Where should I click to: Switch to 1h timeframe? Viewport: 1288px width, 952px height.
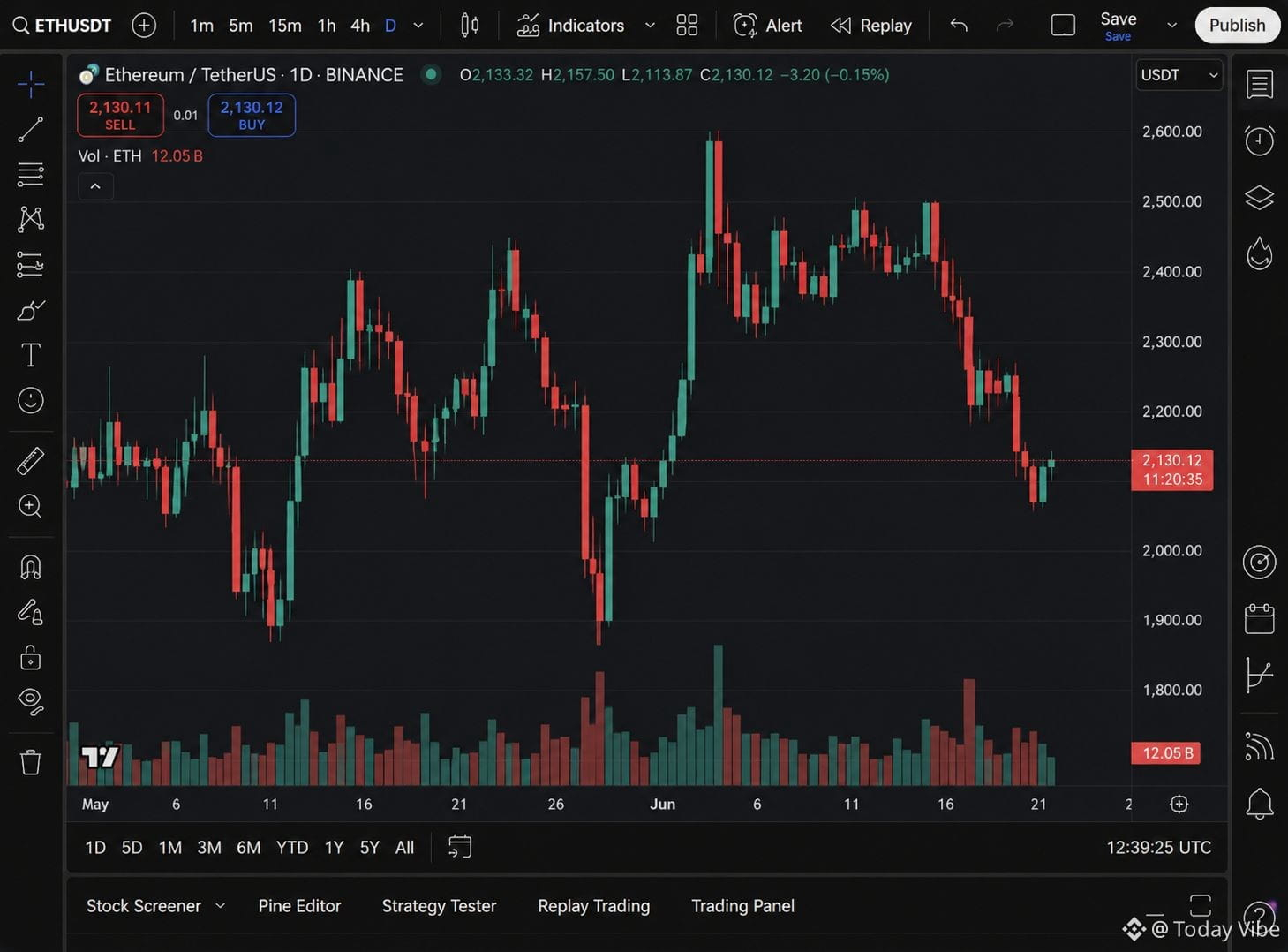click(x=327, y=26)
